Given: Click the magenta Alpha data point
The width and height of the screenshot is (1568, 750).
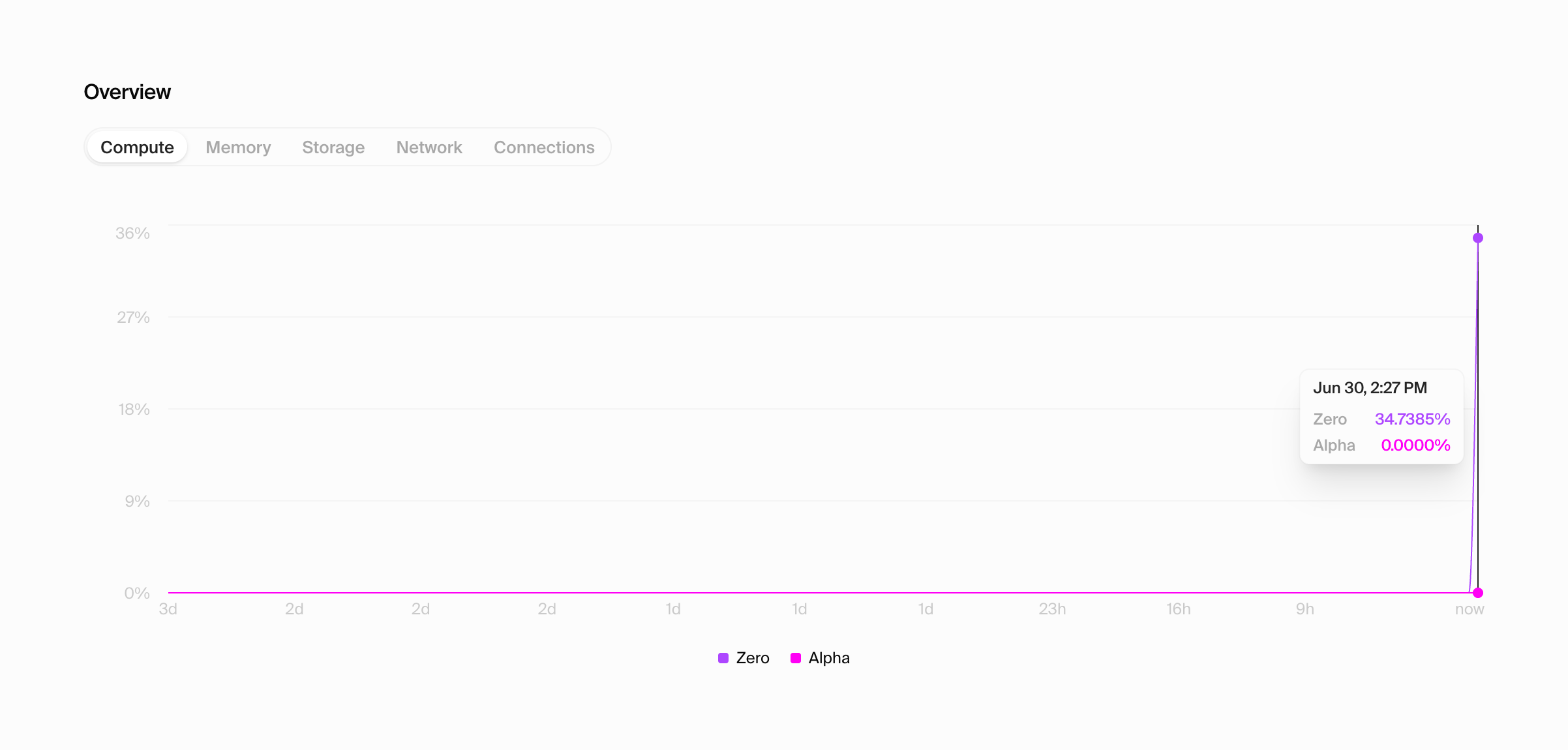Looking at the screenshot, I should click(1478, 593).
